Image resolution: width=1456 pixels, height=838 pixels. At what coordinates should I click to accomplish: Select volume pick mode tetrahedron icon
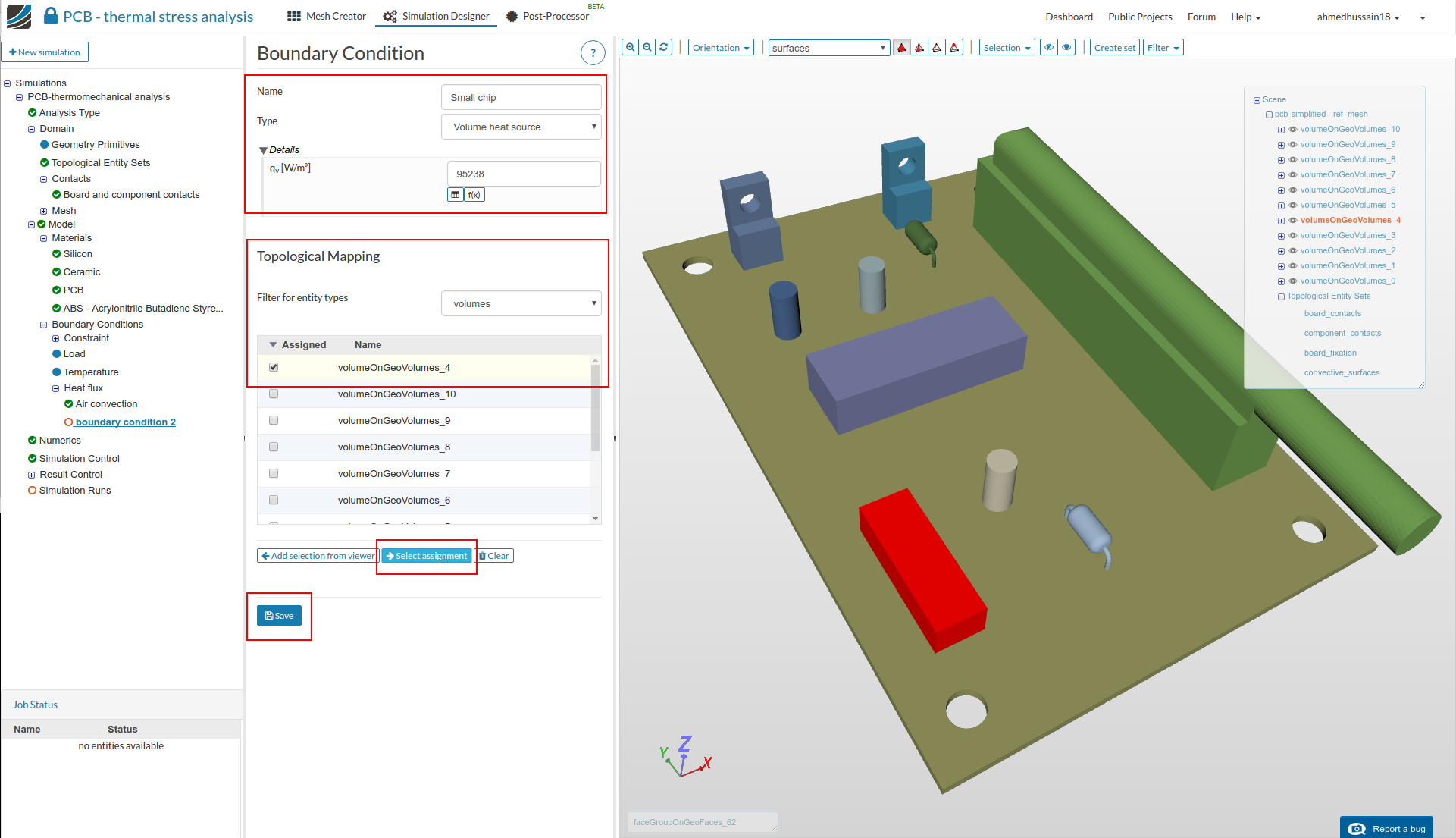pos(902,48)
